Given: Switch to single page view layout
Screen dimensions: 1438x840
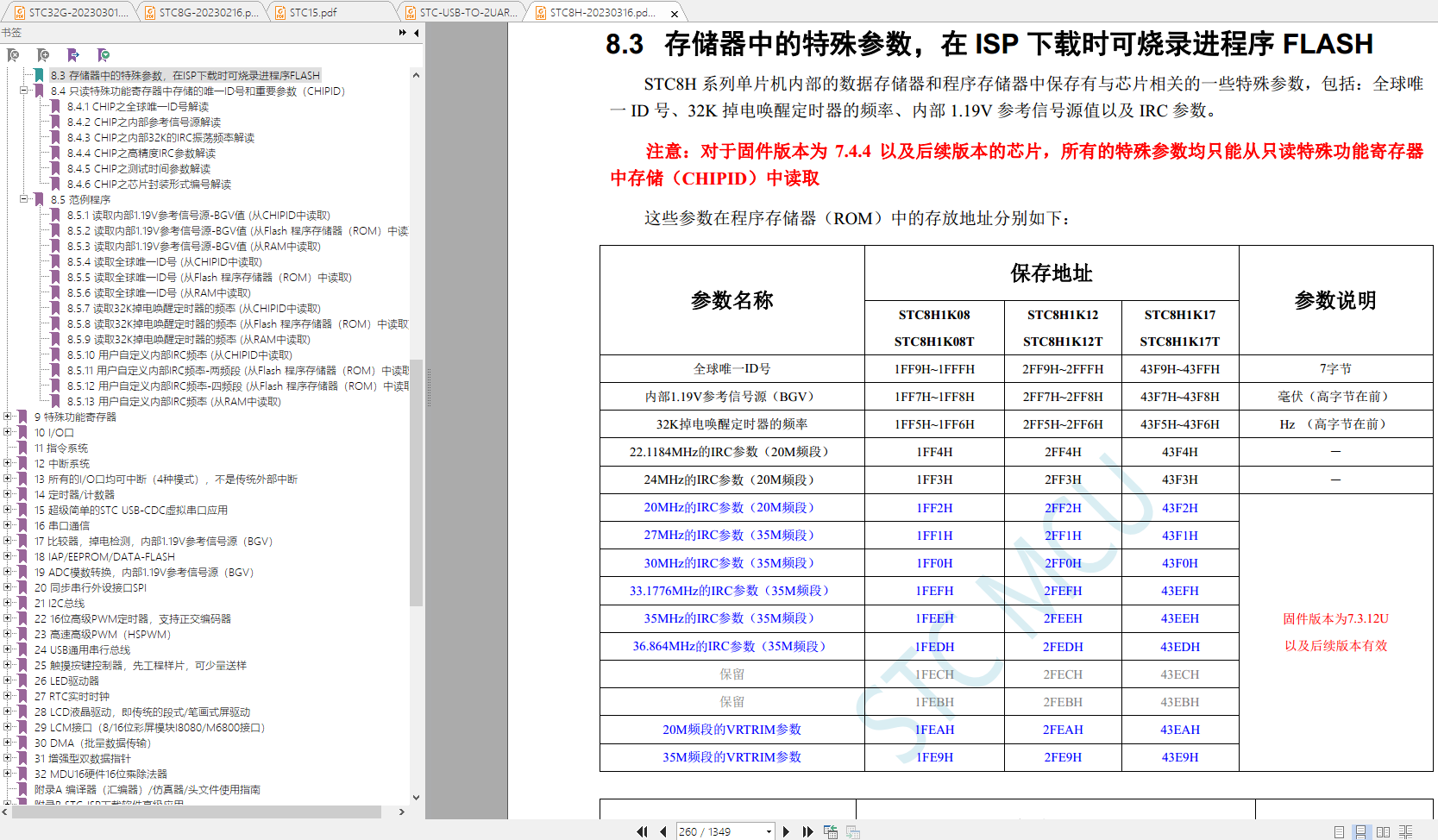Looking at the screenshot, I should (x=1339, y=831).
